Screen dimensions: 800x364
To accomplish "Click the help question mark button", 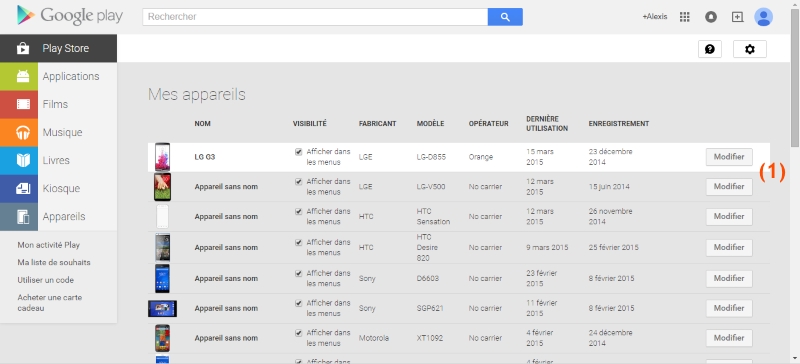I will [x=710, y=49].
